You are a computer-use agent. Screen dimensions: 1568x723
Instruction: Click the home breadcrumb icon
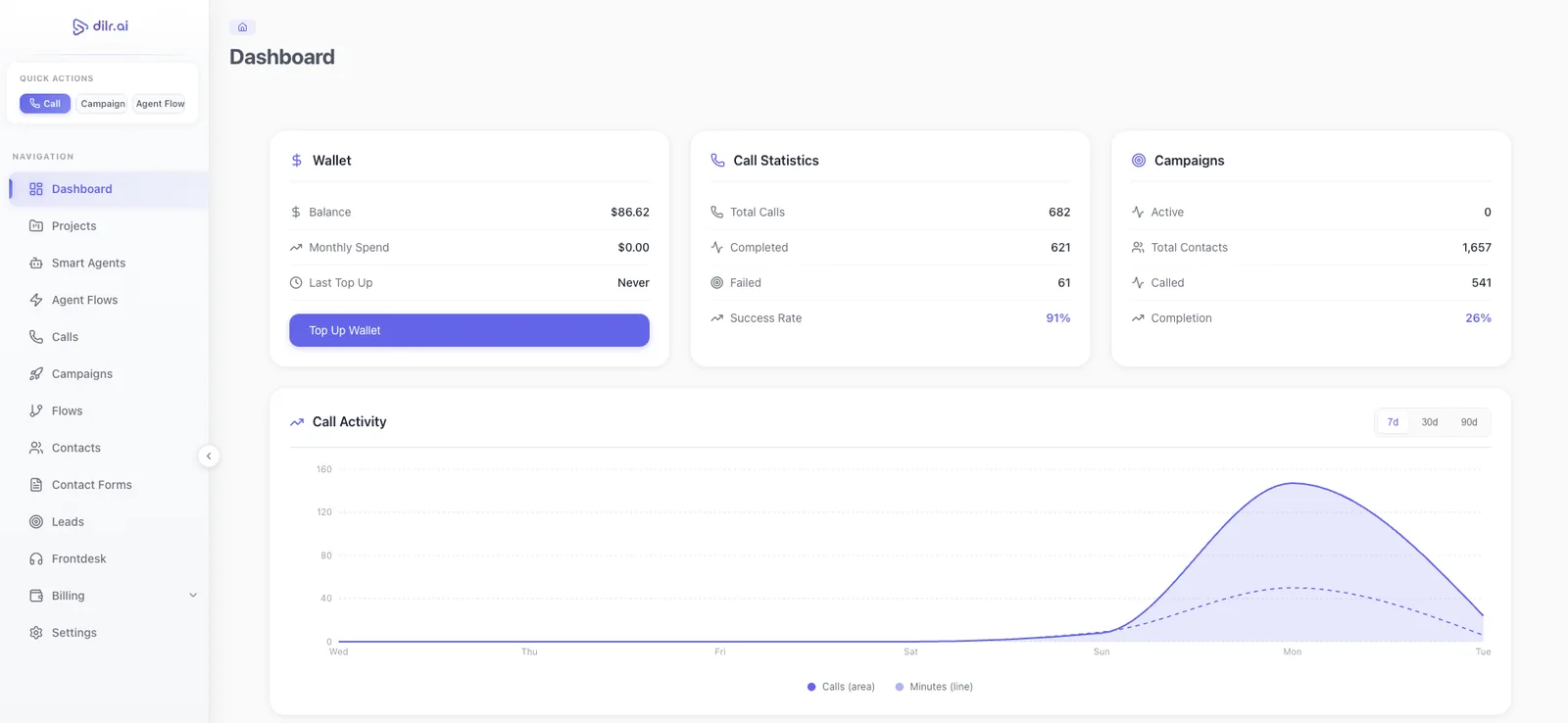click(242, 27)
